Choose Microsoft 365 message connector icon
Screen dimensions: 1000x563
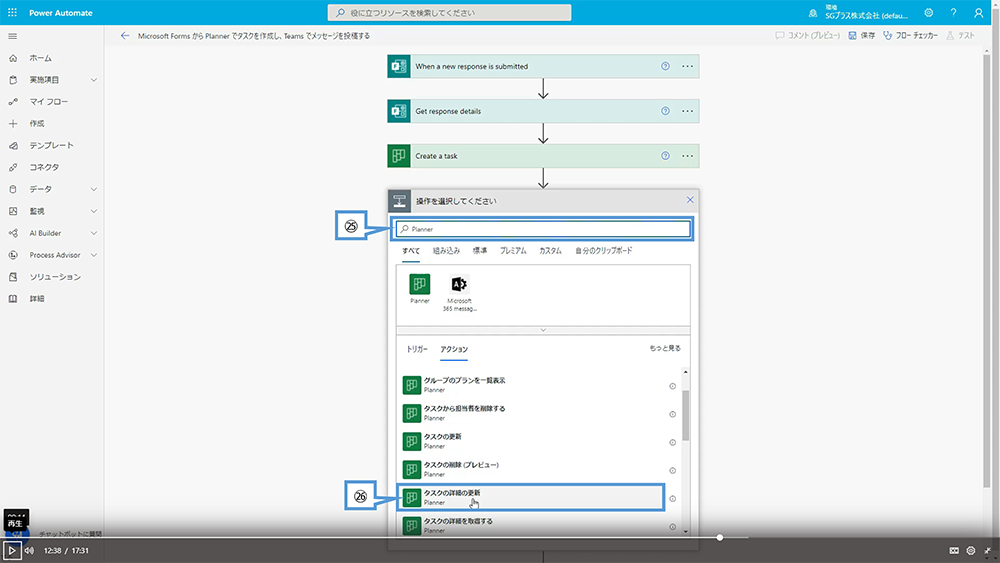coord(459,284)
